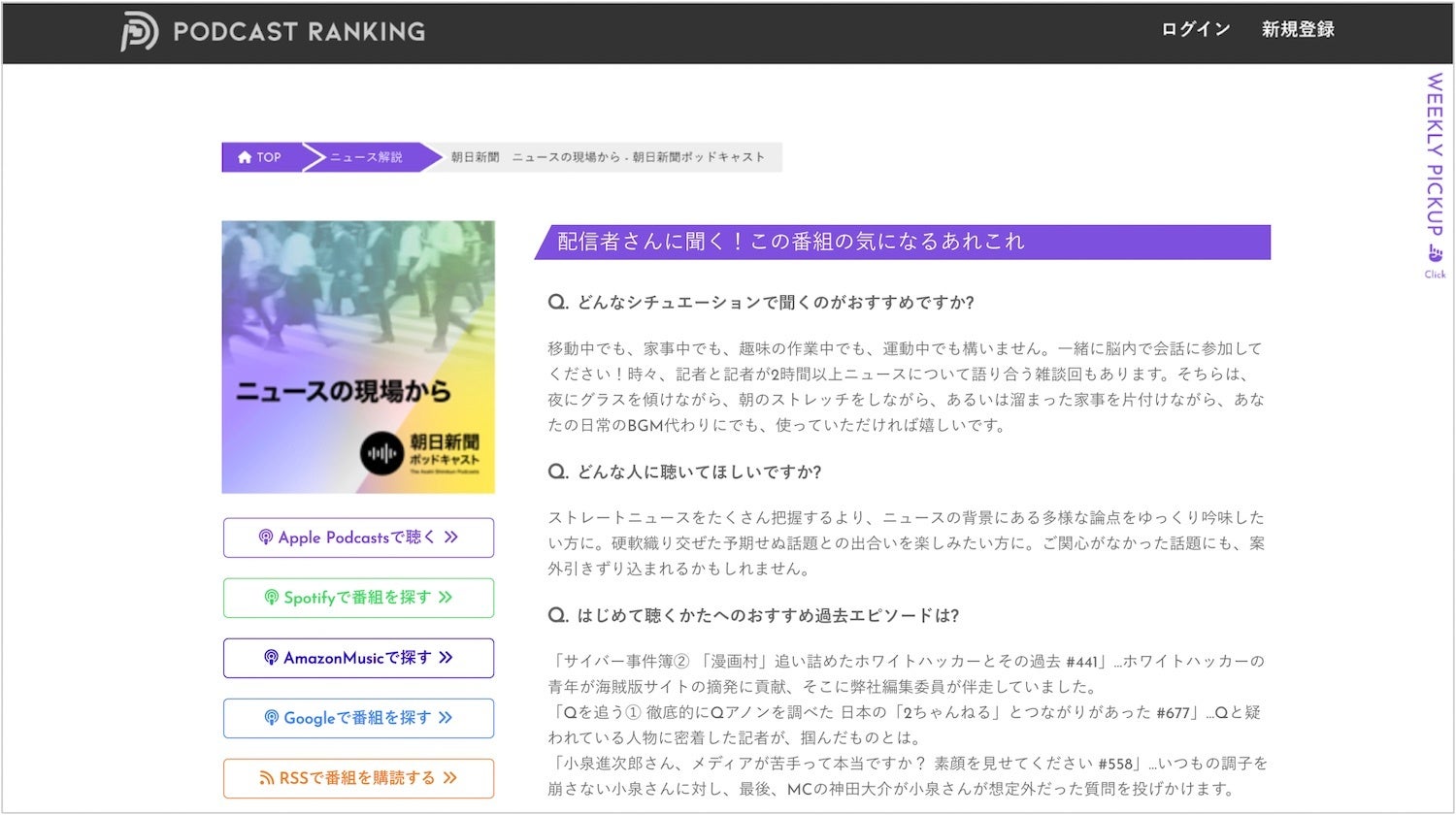
Task: Click the PODCAST RANKING site title text
Action: [299, 32]
